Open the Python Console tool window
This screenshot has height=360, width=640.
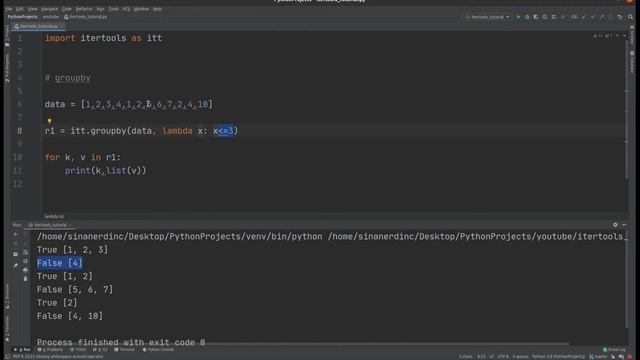coord(158,350)
